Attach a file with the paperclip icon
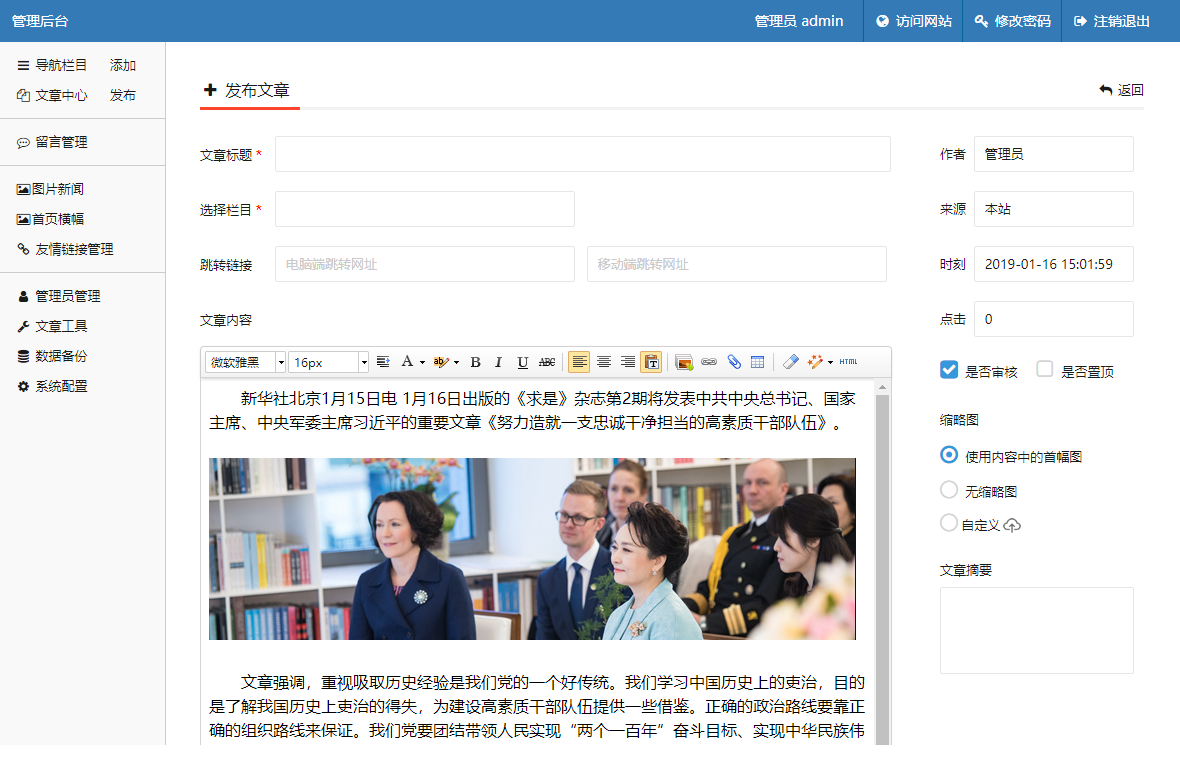This screenshot has width=1180, height=774. pyautogui.click(x=734, y=362)
